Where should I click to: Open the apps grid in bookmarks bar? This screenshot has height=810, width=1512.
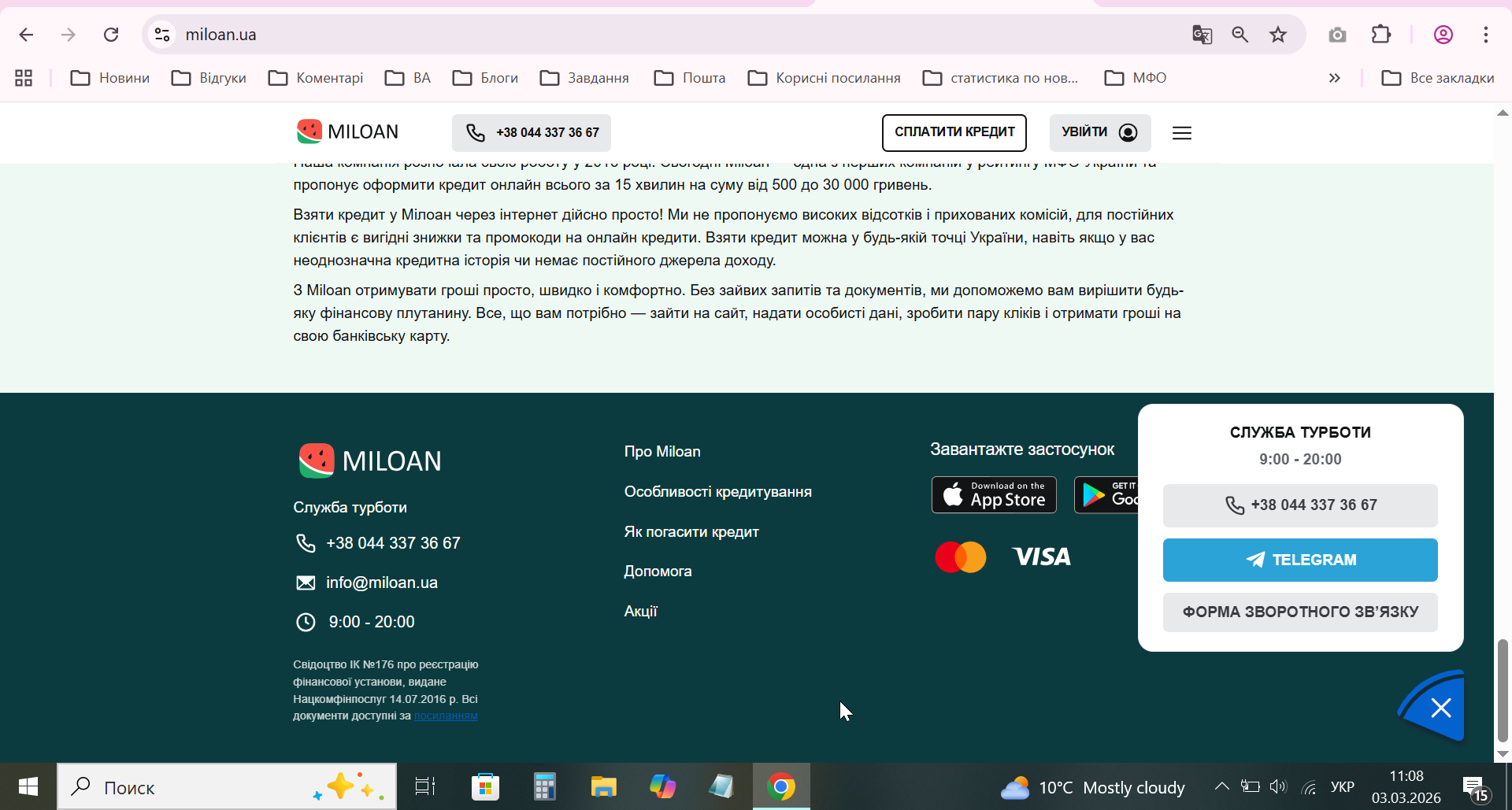pyautogui.click(x=24, y=78)
